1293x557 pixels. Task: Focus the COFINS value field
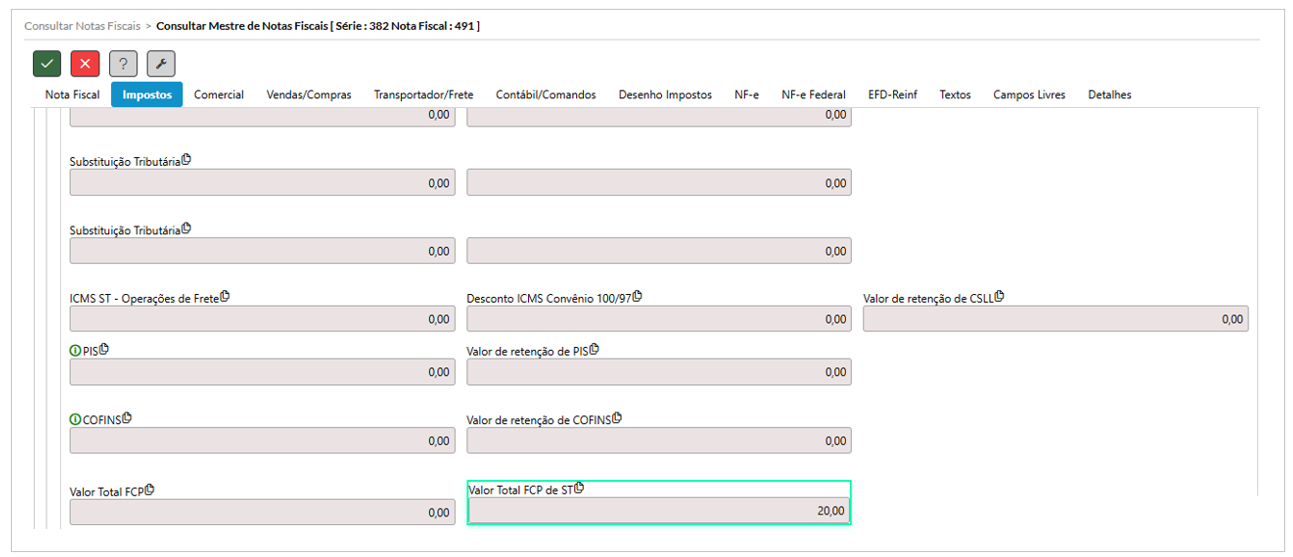coord(262,440)
